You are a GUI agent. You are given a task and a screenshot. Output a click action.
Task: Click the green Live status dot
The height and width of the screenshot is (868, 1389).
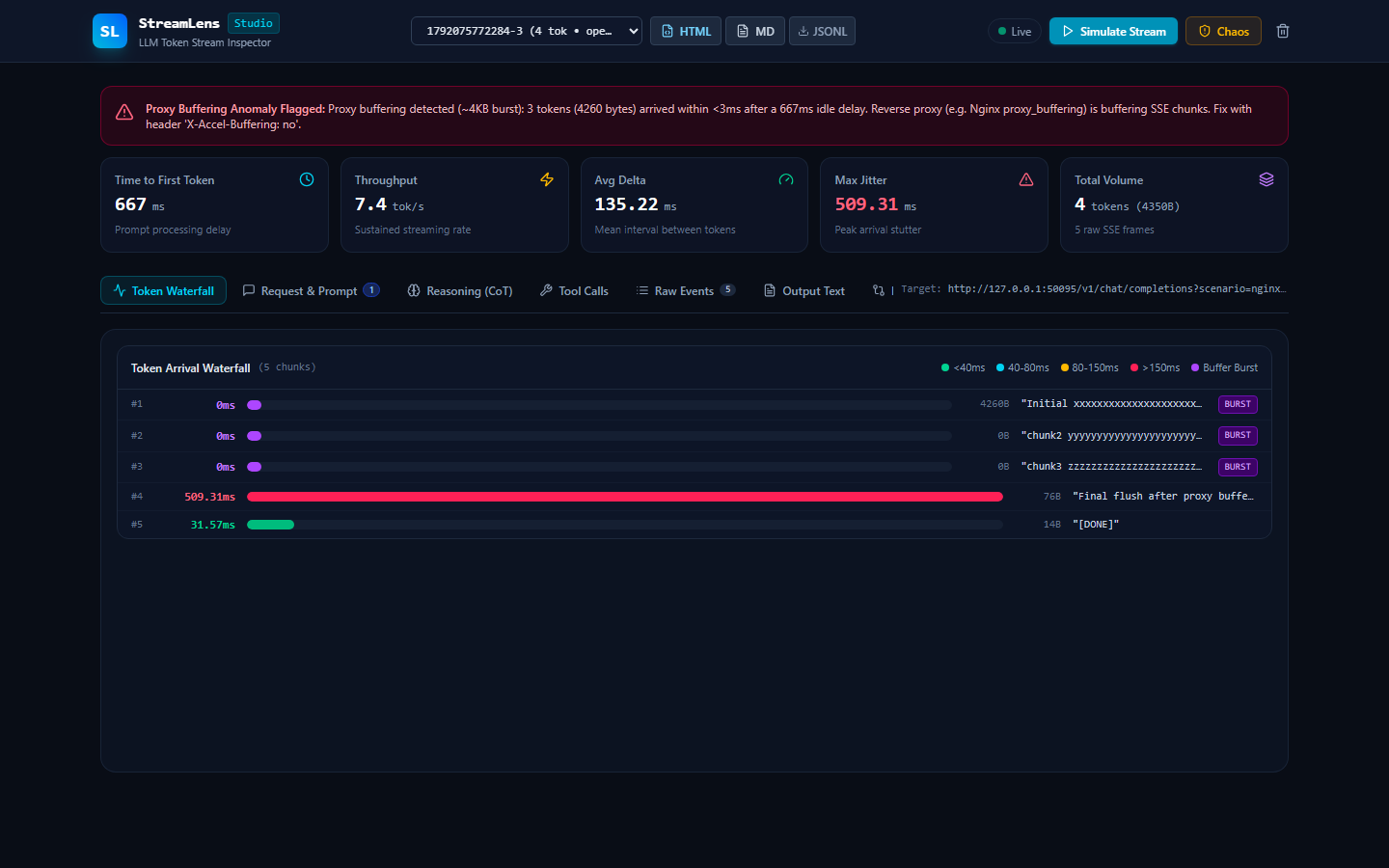tap(1002, 31)
